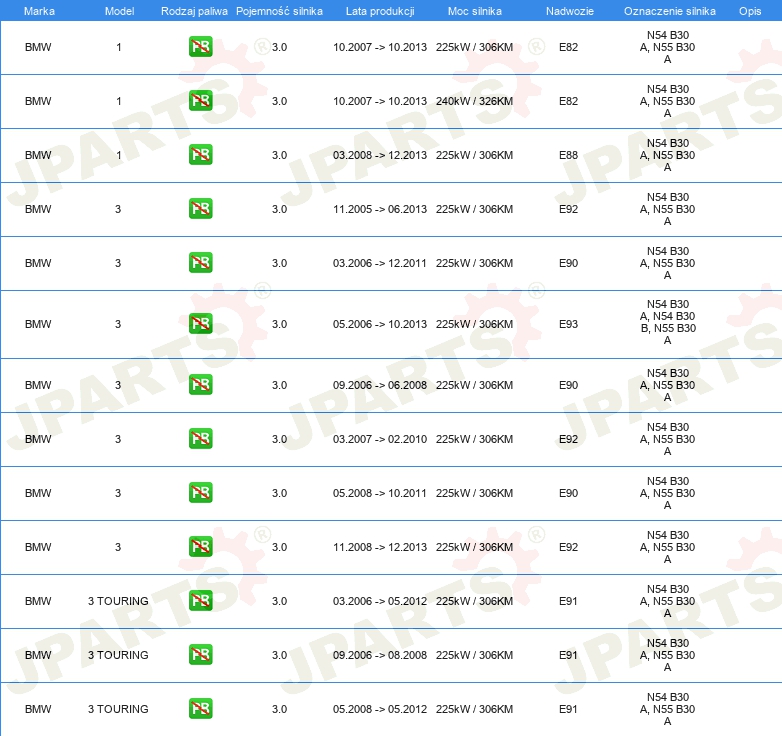Select the E93 body code cell
This screenshot has height=736, width=782.
click(x=568, y=324)
